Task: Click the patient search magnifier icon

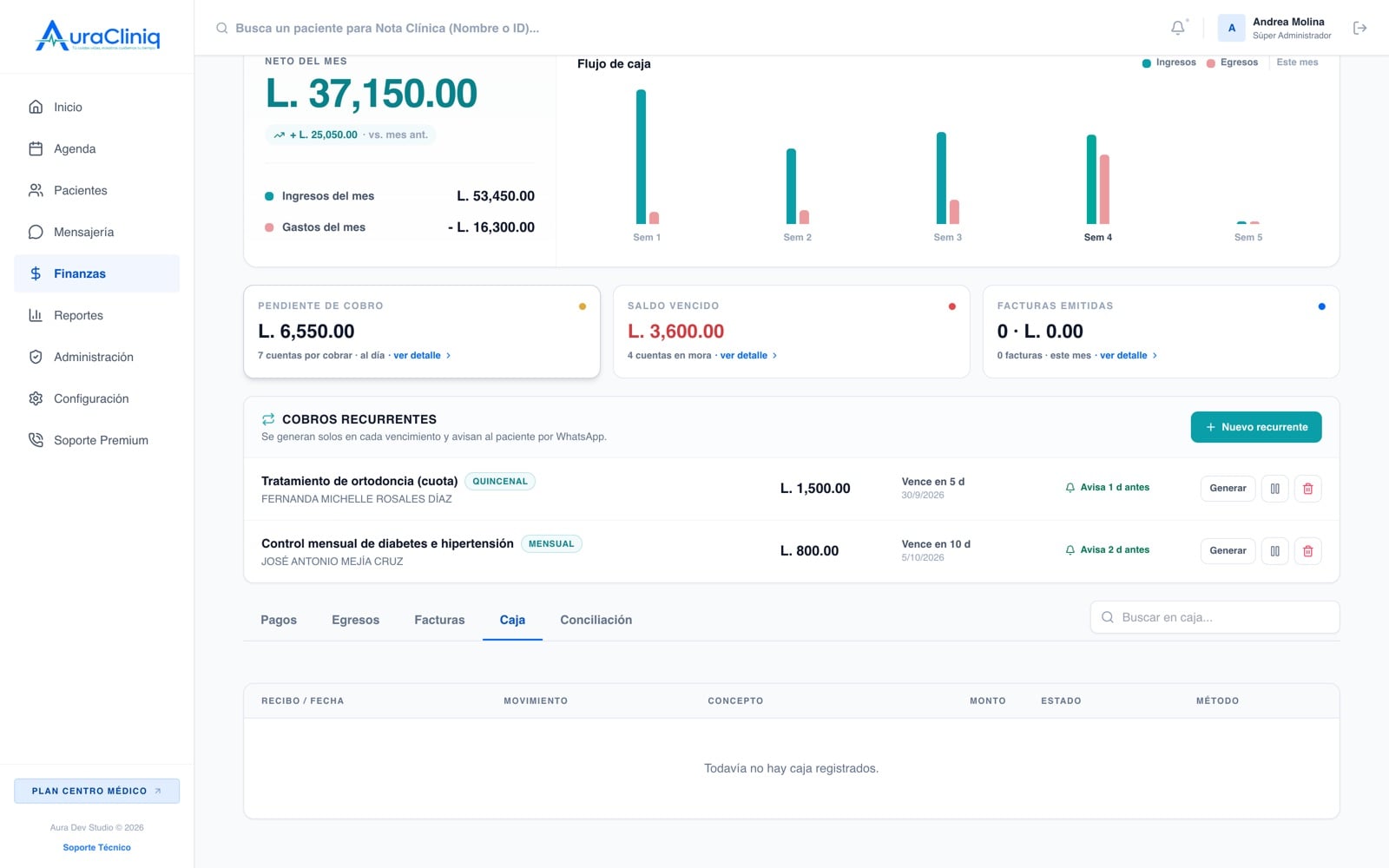Action: (x=222, y=28)
